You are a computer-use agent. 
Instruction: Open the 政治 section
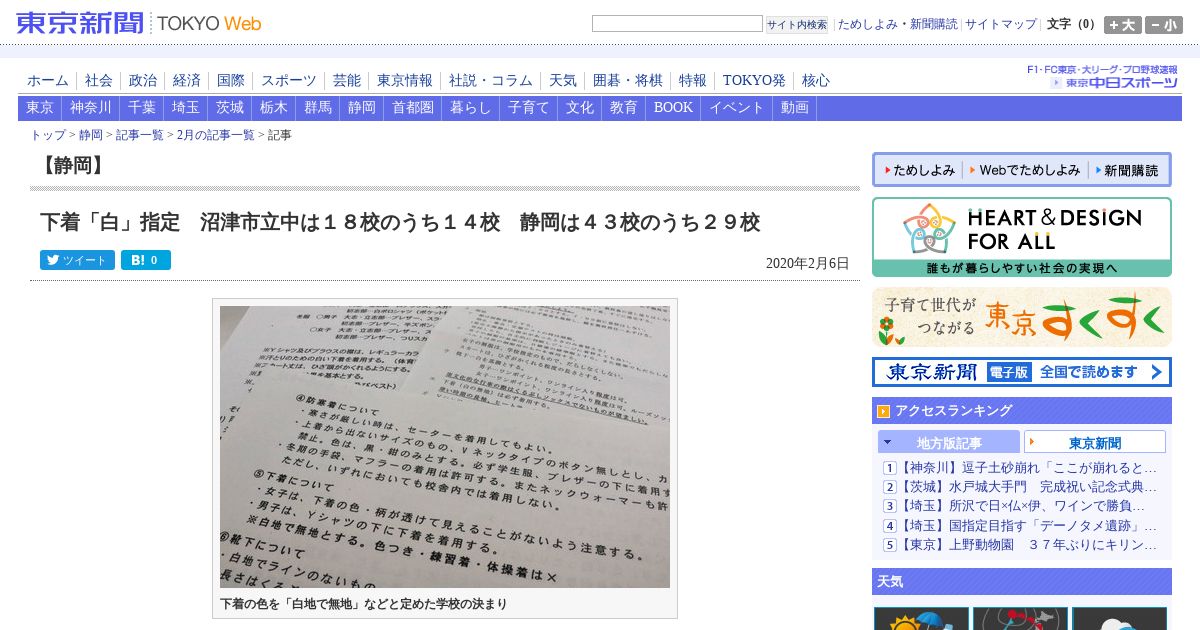[x=143, y=80]
